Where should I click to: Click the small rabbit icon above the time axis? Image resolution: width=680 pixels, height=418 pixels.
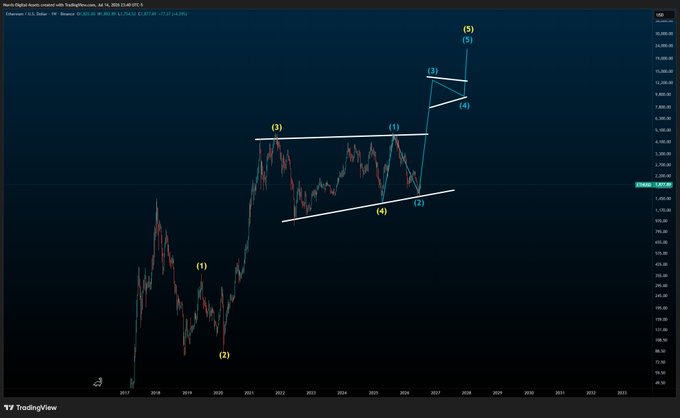pos(98,382)
